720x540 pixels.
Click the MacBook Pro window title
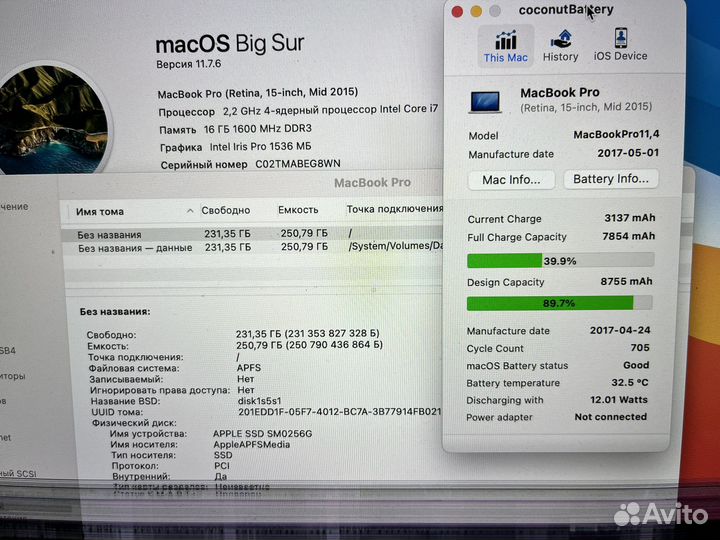(x=372, y=182)
